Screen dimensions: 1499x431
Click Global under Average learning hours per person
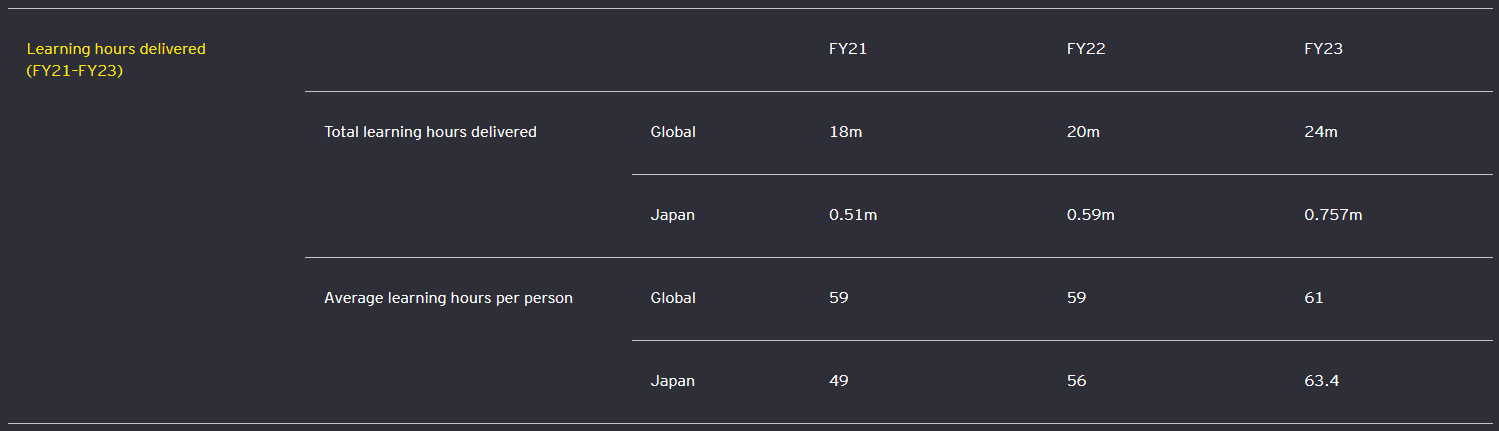pyautogui.click(x=672, y=298)
